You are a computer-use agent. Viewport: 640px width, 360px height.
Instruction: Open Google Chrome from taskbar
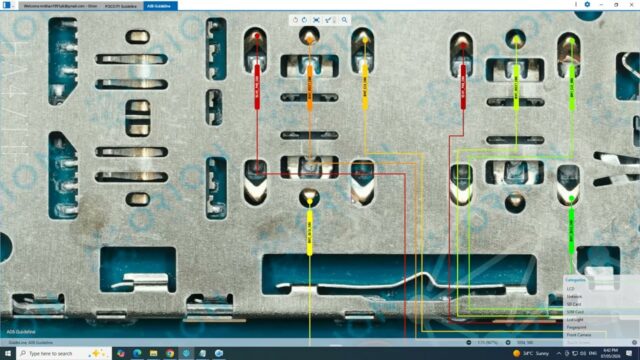[170, 353]
